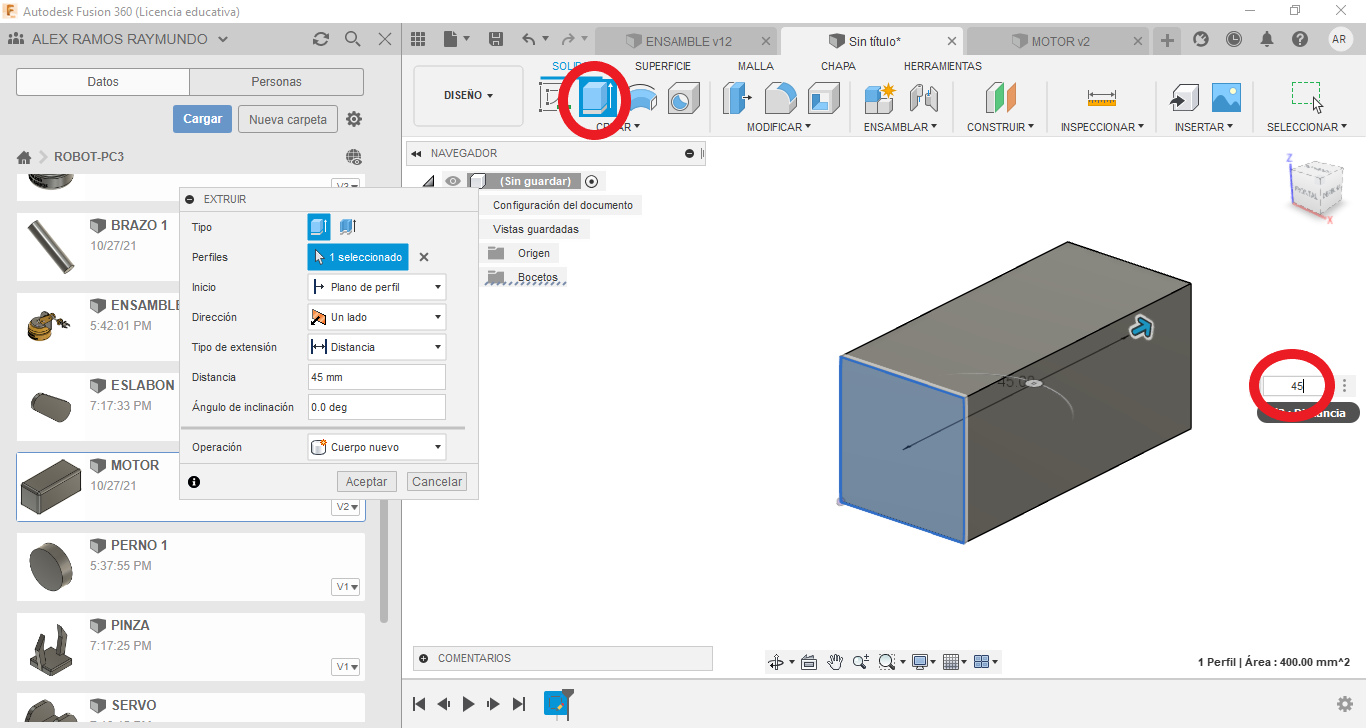
Task: Click the blue extrude distance arrow manipulator
Action: (x=1141, y=328)
